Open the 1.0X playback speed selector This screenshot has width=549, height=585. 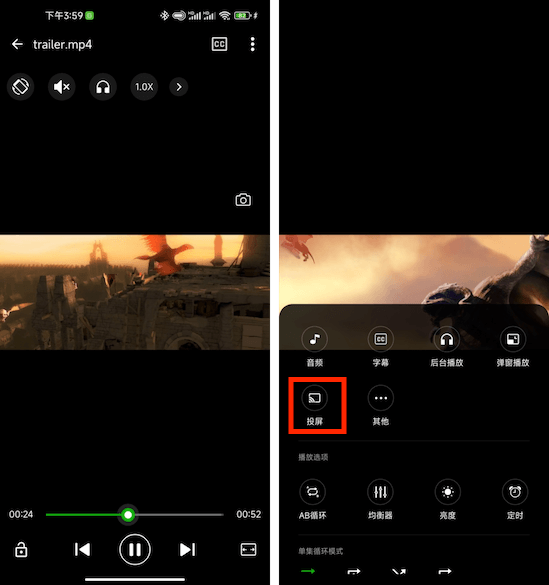[144, 87]
